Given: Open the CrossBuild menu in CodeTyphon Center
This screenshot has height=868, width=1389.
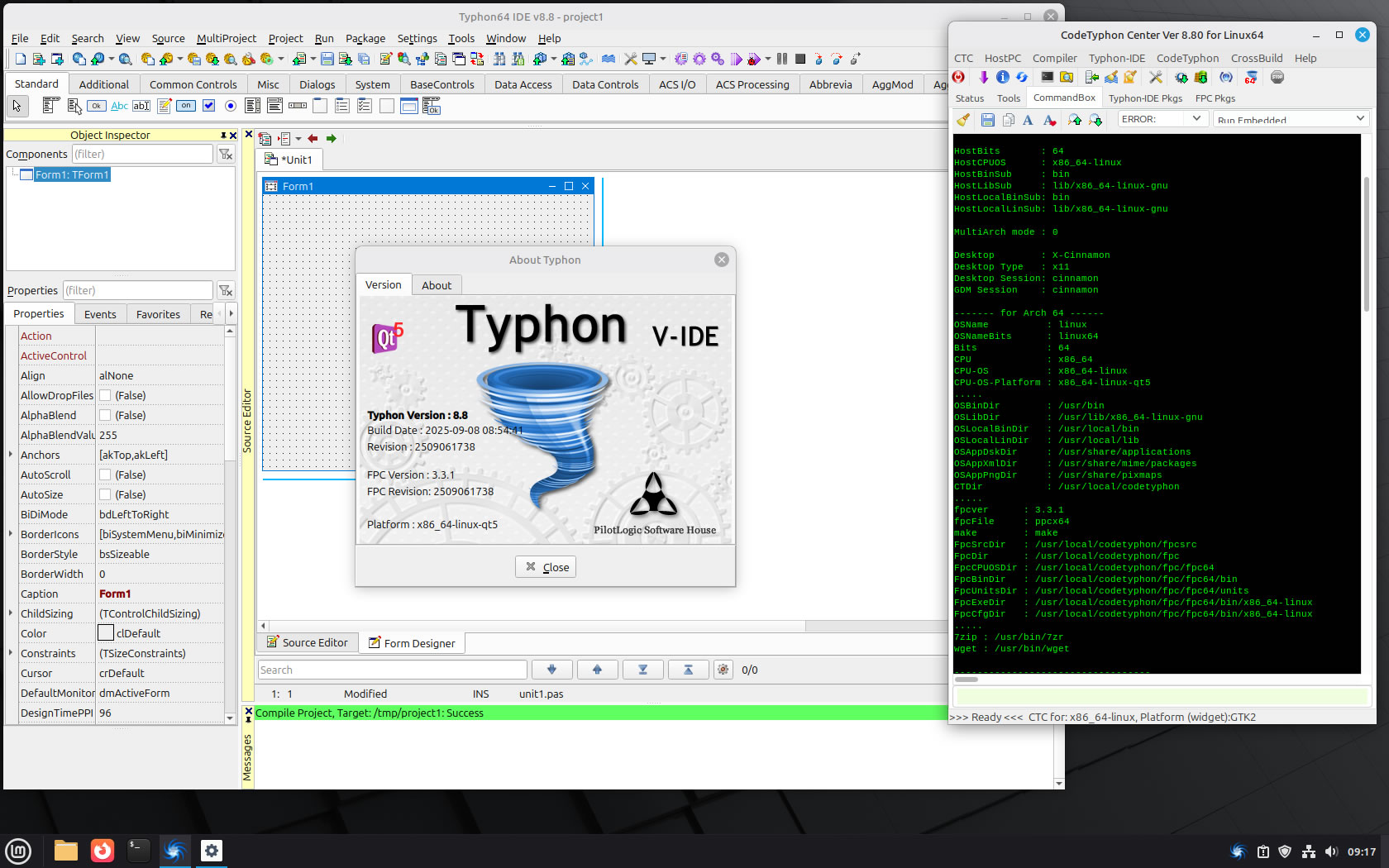Looking at the screenshot, I should pos(1257,58).
